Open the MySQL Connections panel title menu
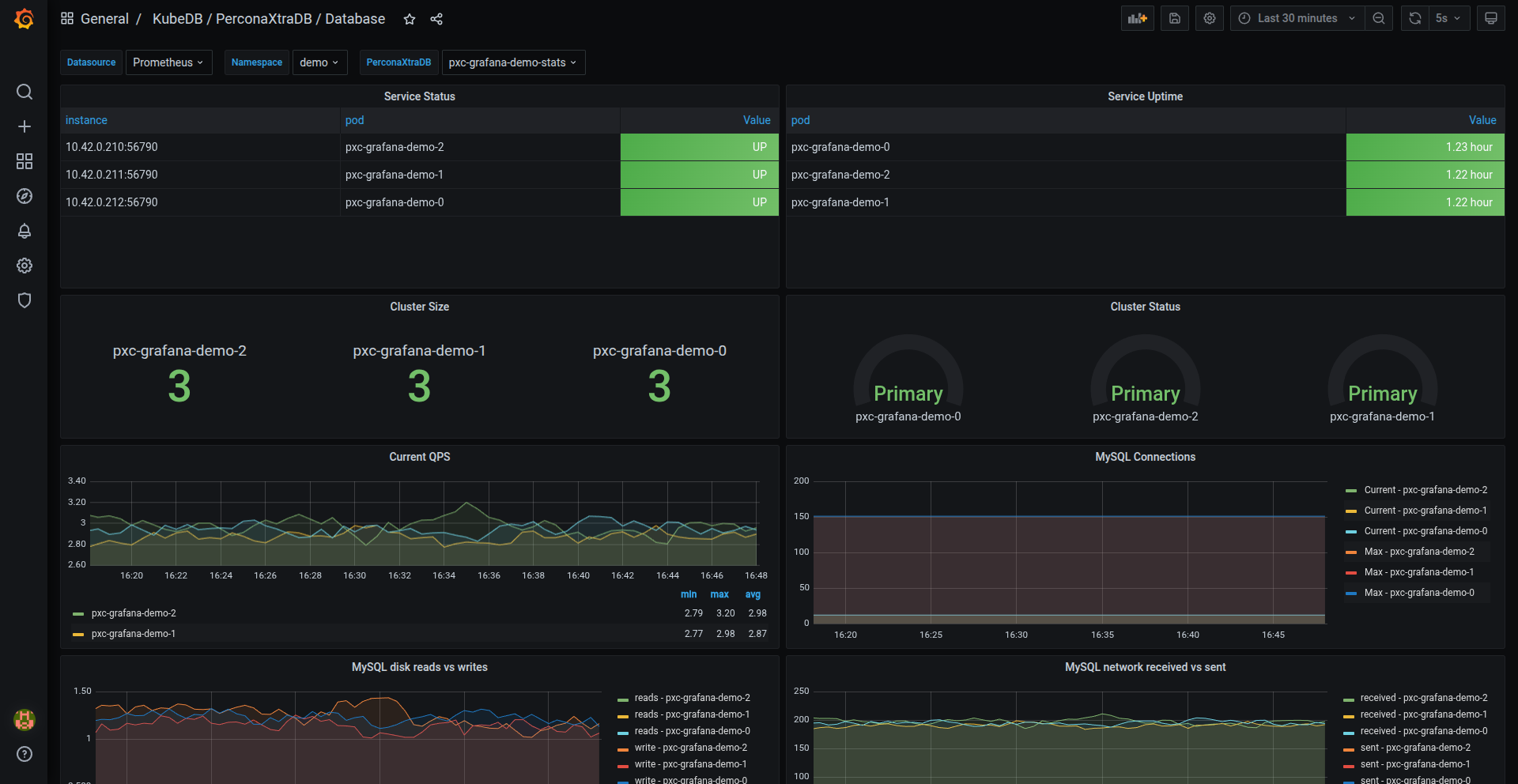Screen dimensions: 1518x784 pyautogui.click(x=1145, y=457)
